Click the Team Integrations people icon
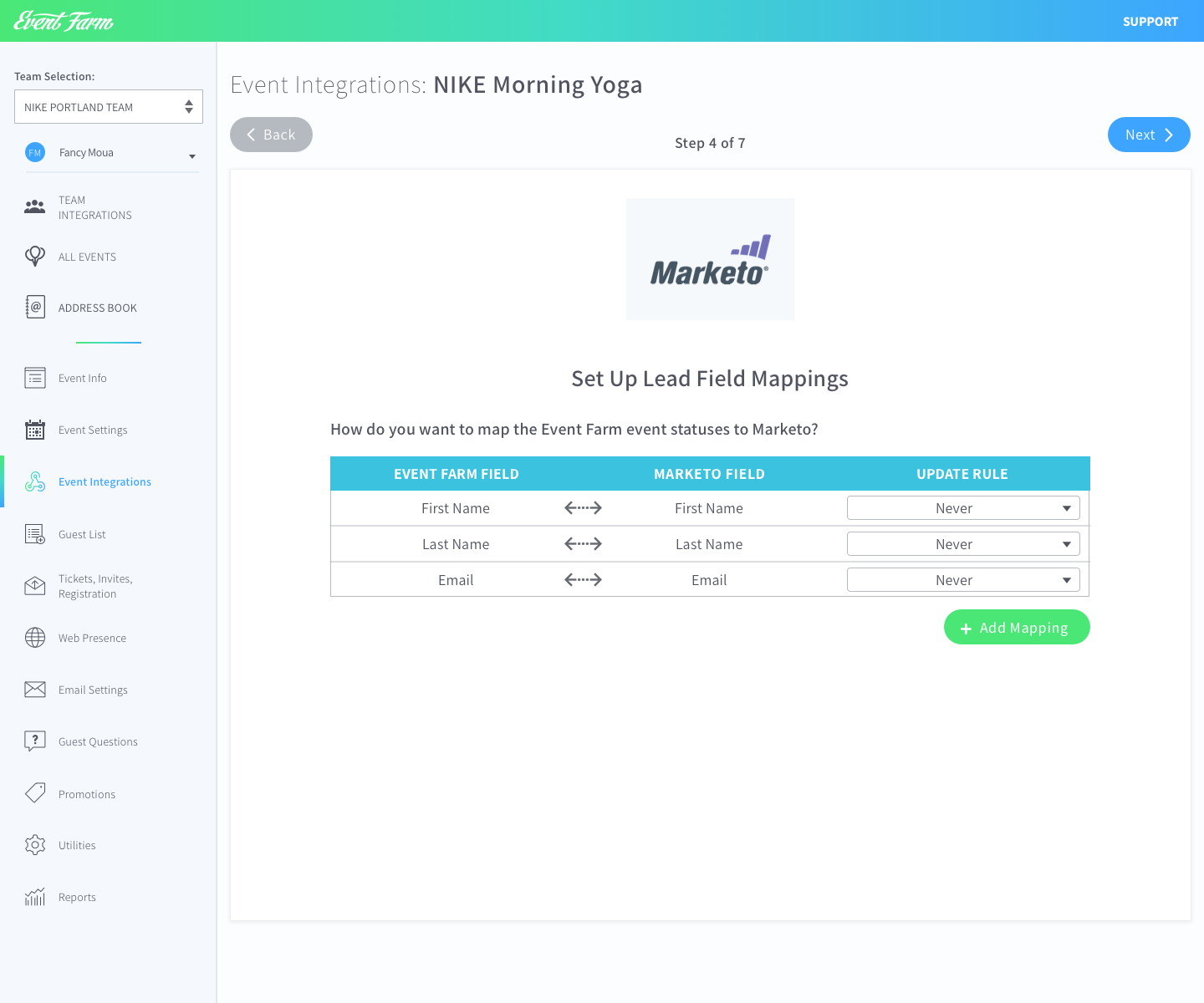The width and height of the screenshot is (1204, 1003). 35,206
